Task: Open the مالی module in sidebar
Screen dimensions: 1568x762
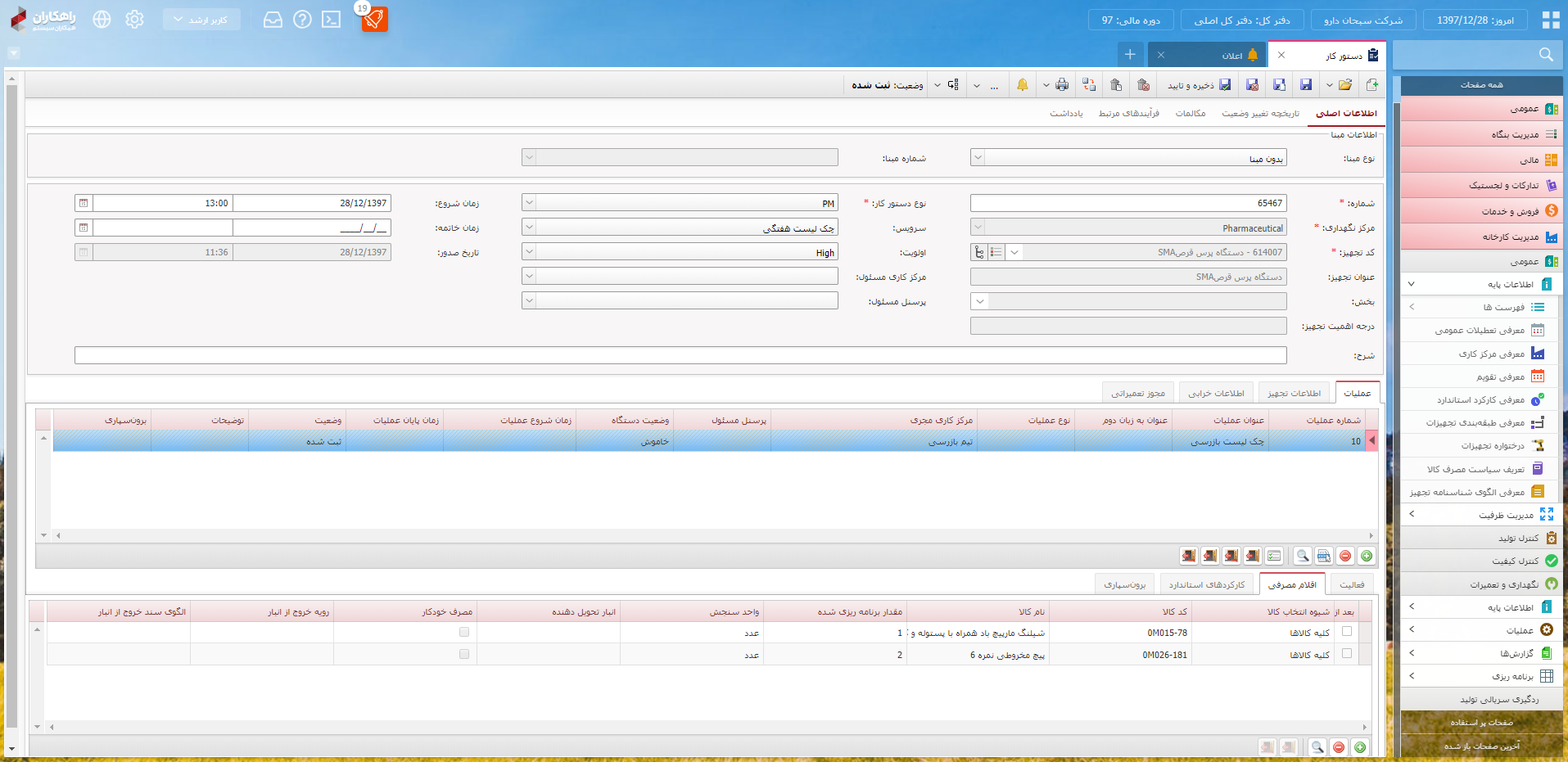Action: coord(1482,160)
